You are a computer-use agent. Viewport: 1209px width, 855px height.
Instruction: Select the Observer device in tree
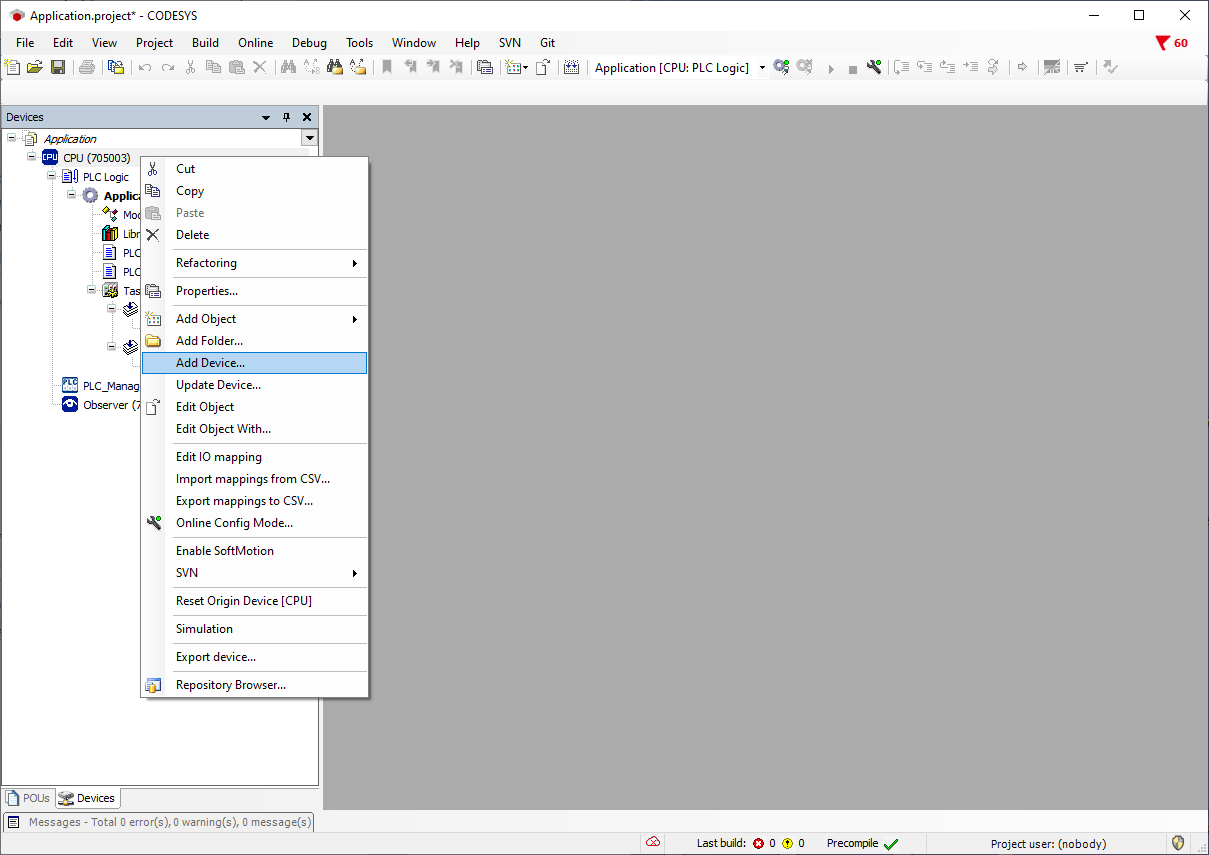[x=104, y=405]
